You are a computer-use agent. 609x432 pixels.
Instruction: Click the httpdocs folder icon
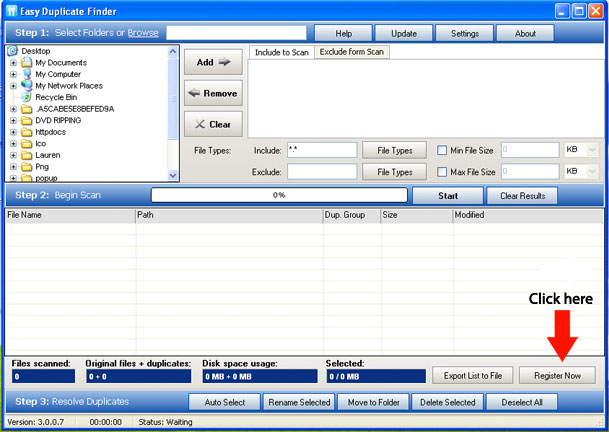click(26, 132)
